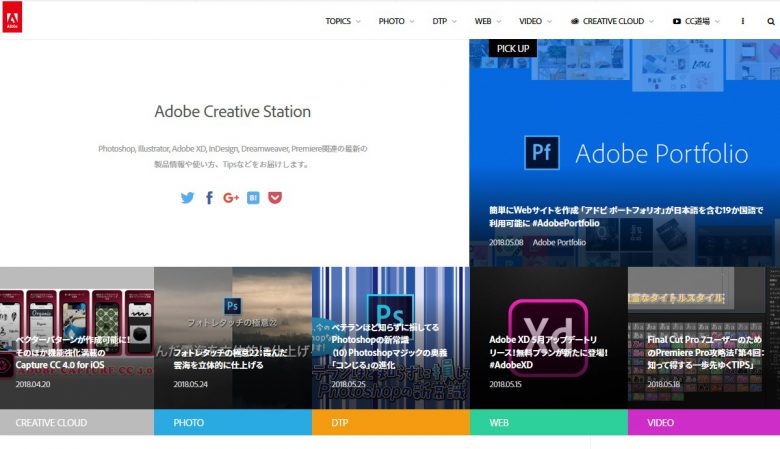Open the TOPICS nav menu
Image resolution: width=780 pixels, height=449 pixels.
coord(338,21)
